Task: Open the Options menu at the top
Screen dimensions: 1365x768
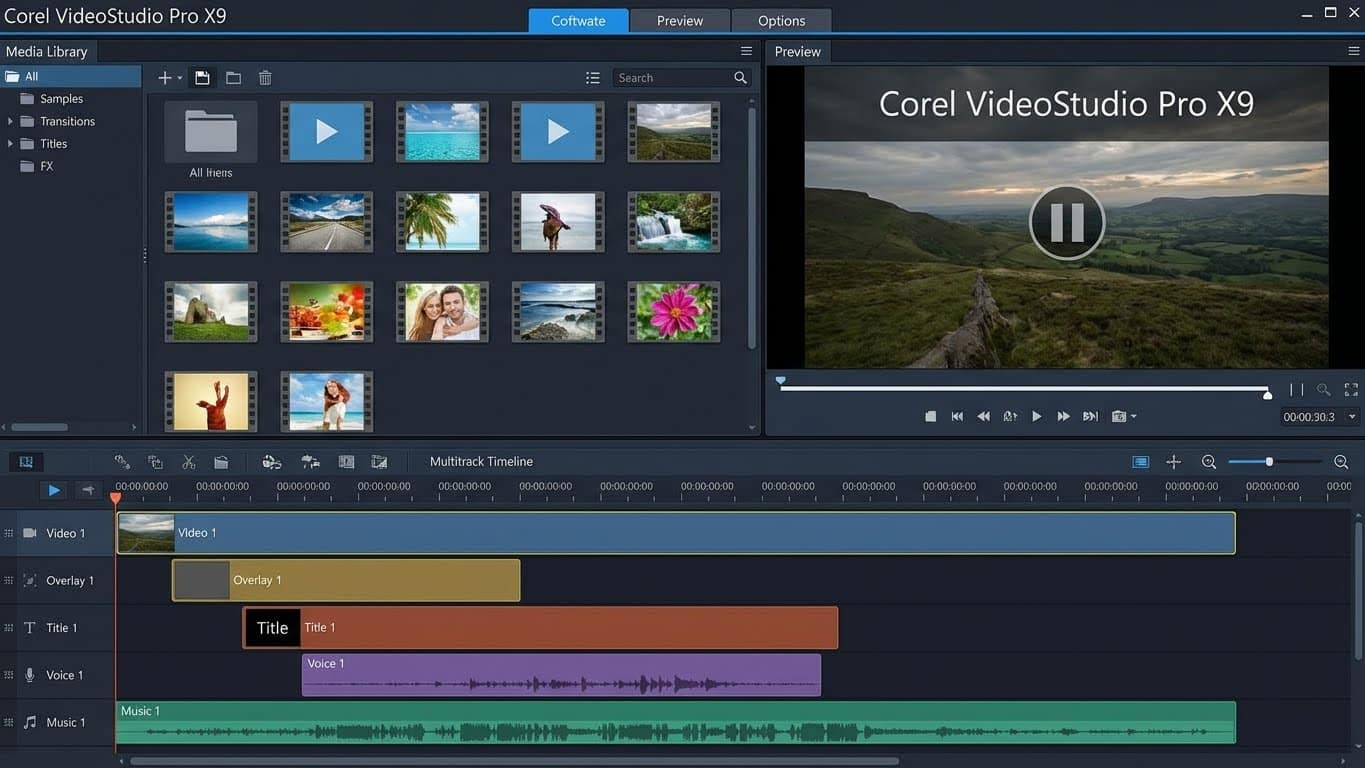Action: 781,20
